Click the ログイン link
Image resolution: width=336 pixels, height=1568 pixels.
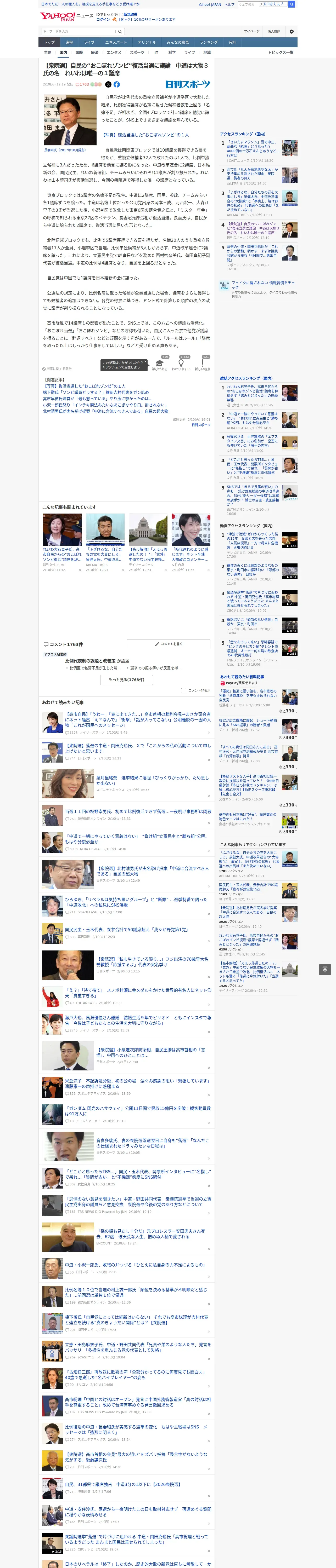[x=103, y=20]
